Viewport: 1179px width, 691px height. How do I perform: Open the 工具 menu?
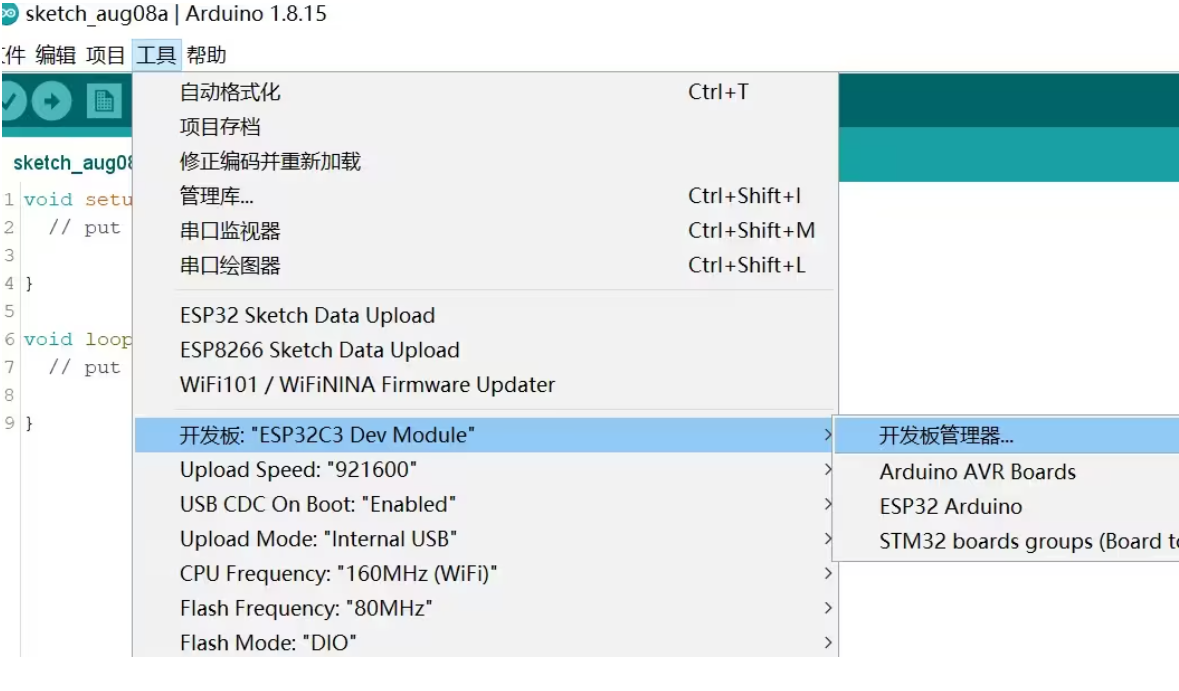(x=156, y=55)
